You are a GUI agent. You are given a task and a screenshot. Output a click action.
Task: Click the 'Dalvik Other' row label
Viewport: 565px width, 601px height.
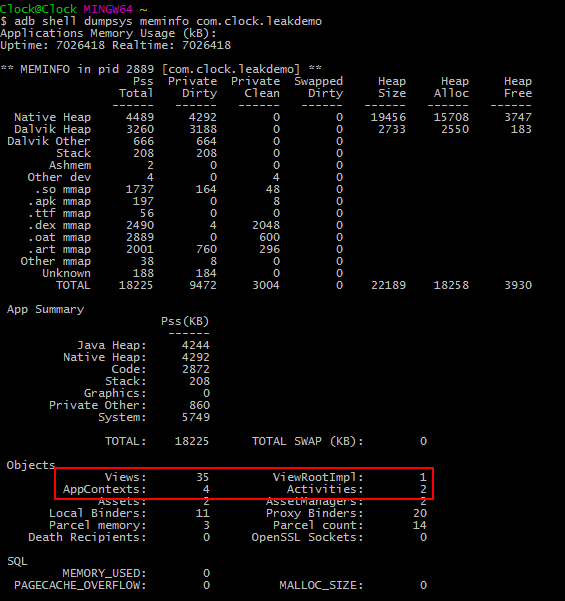click(49, 141)
